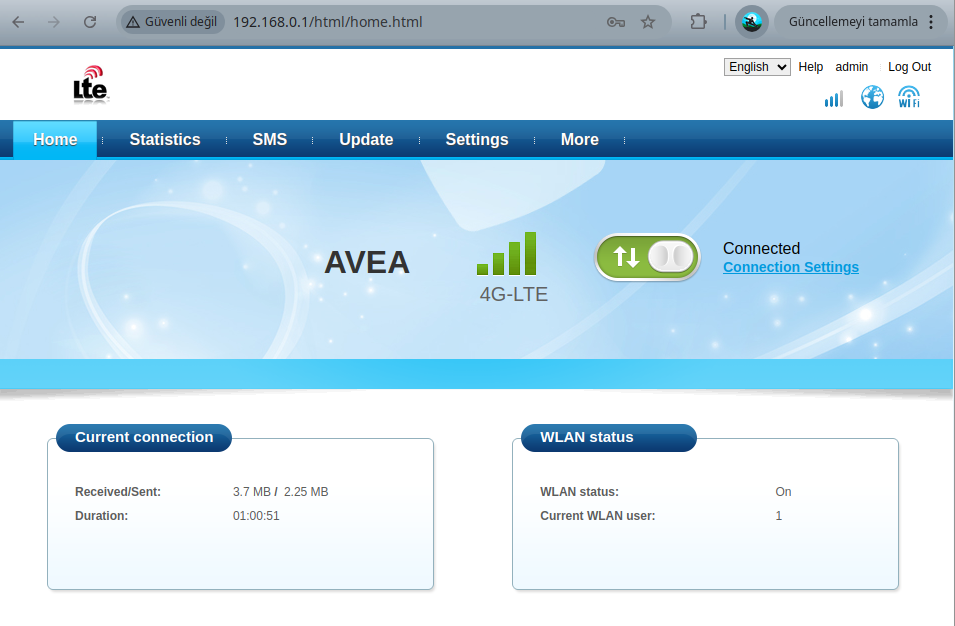Toggle the Connected switch to disconnect
Screen dimensions: 955x626
coord(647,258)
